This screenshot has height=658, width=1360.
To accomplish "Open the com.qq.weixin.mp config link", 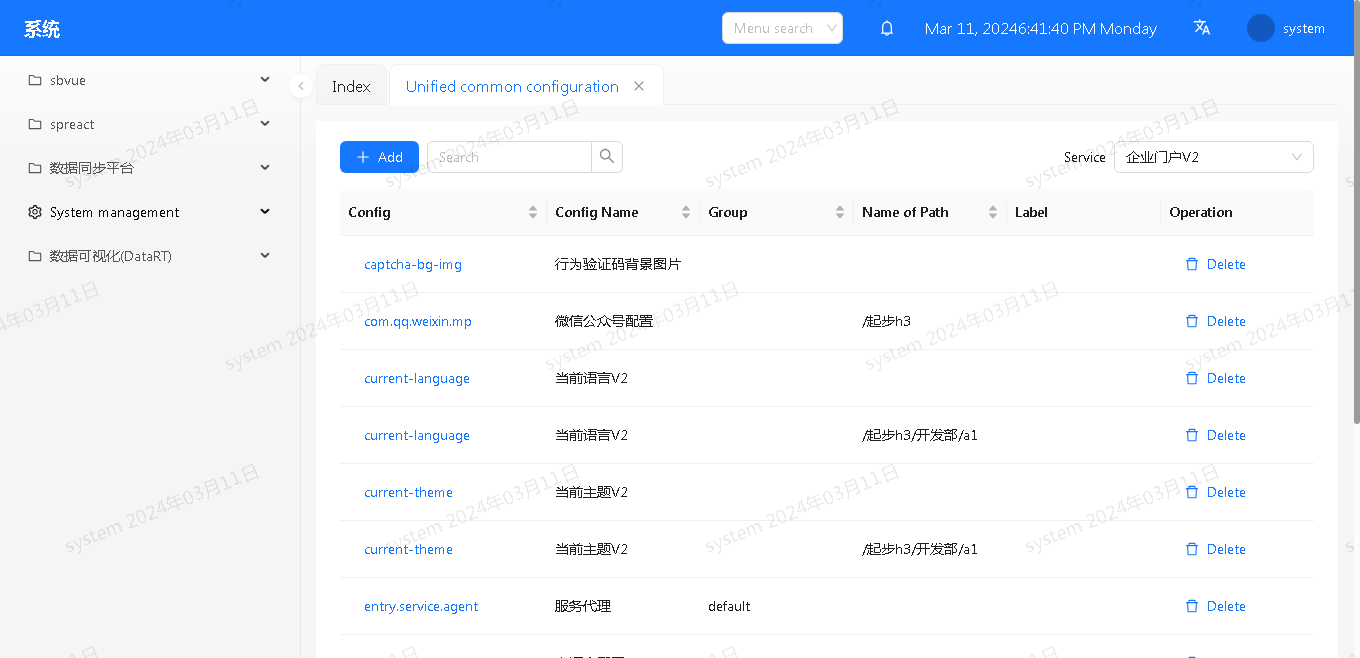I will (x=418, y=321).
